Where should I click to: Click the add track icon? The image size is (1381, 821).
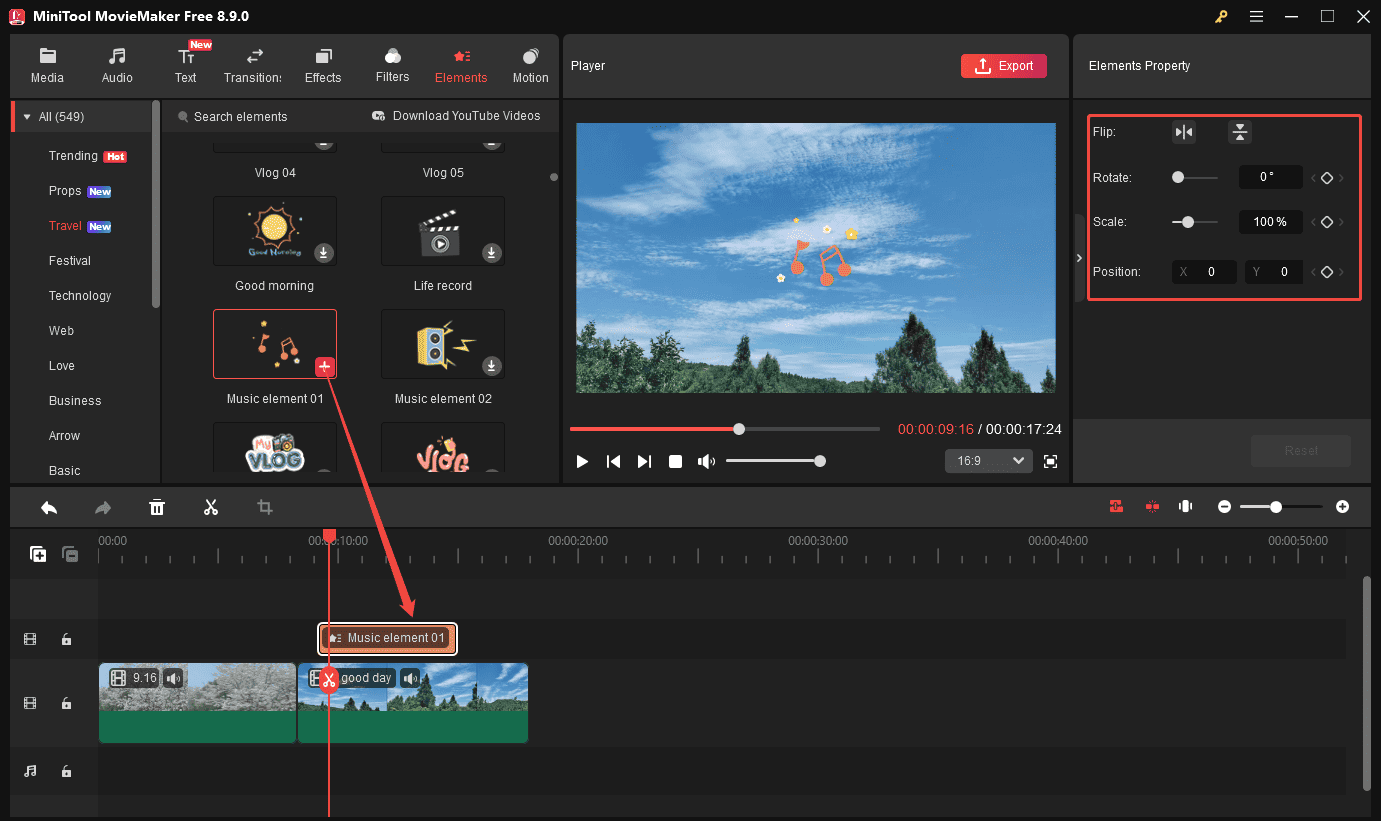point(38,554)
